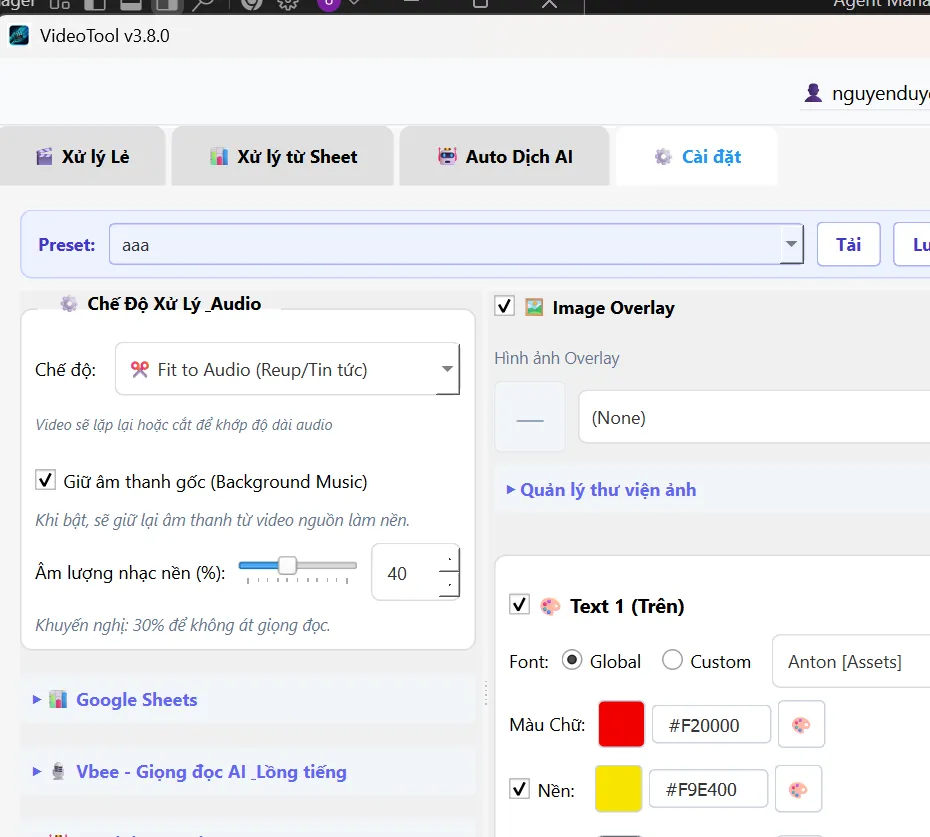The width and height of the screenshot is (930, 837).
Task: Open the Chế độ mode dropdown
Action: pyautogui.click(x=447, y=370)
